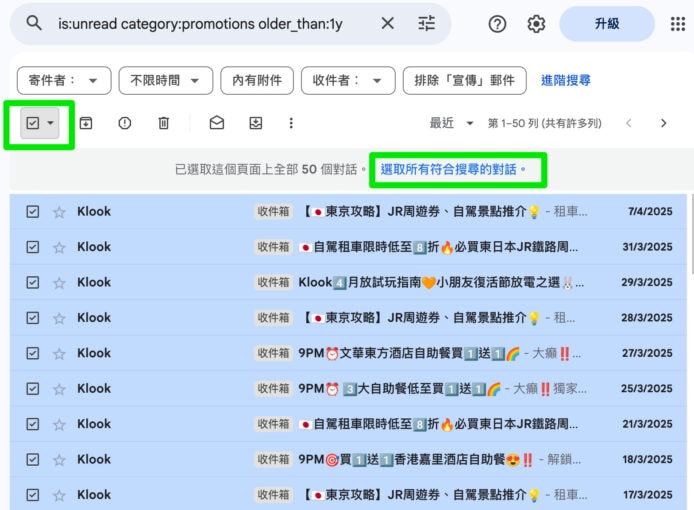
Task: Star the Klook email dated 25/3/2025
Action: pyautogui.click(x=59, y=389)
